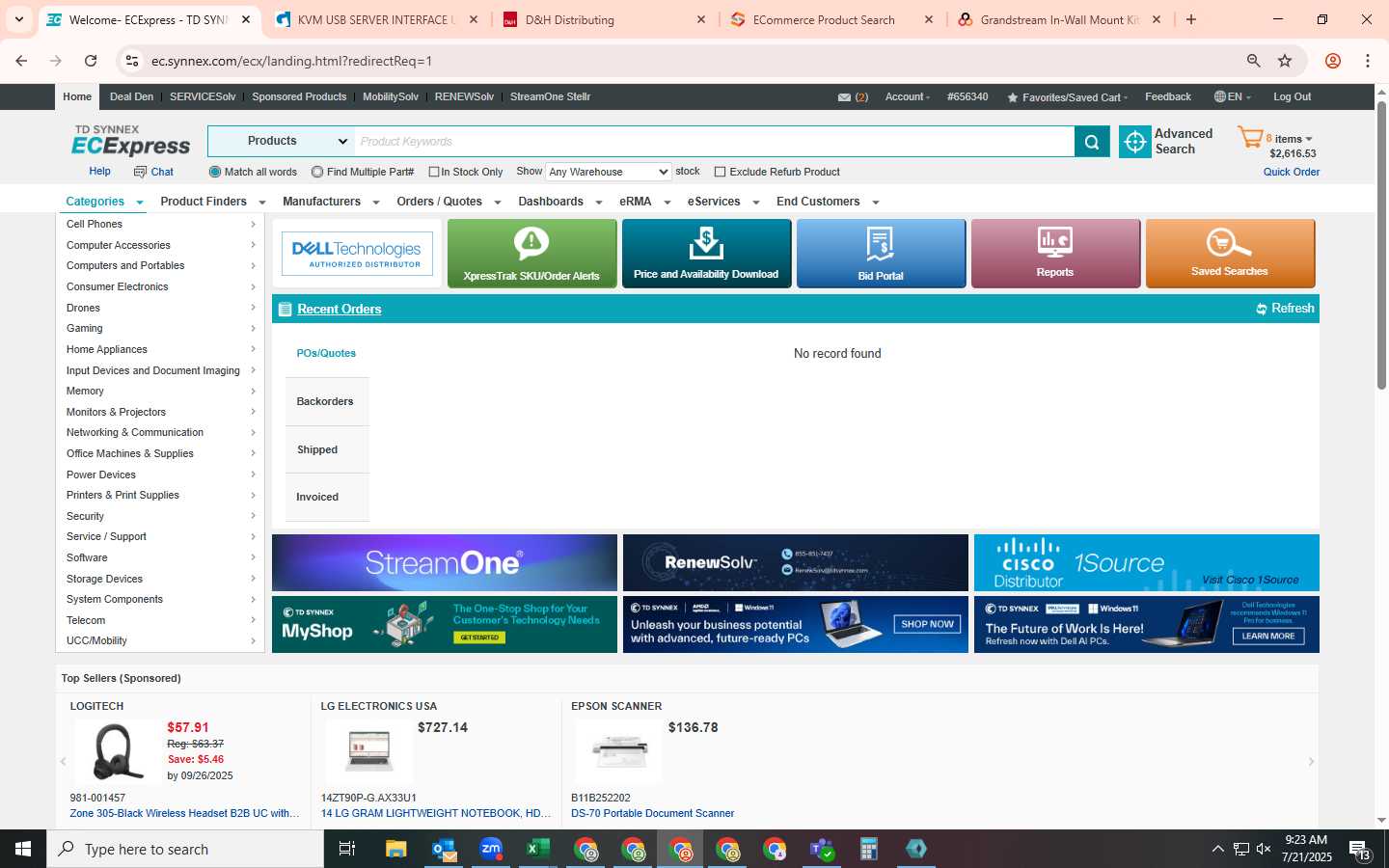The height and width of the screenshot is (868, 1389).
Task: Open the Product Finders menu
Action: [x=213, y=202]
